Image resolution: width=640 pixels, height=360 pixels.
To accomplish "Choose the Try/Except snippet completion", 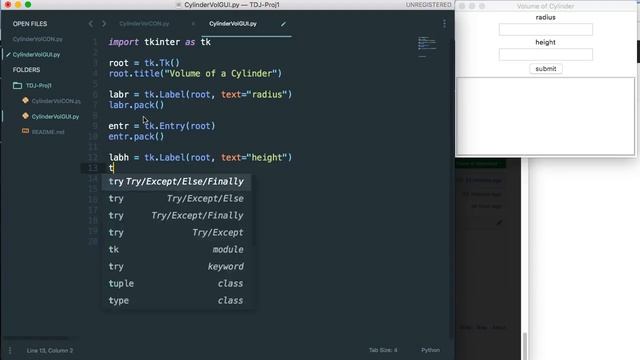I will (x=176, y=233).
